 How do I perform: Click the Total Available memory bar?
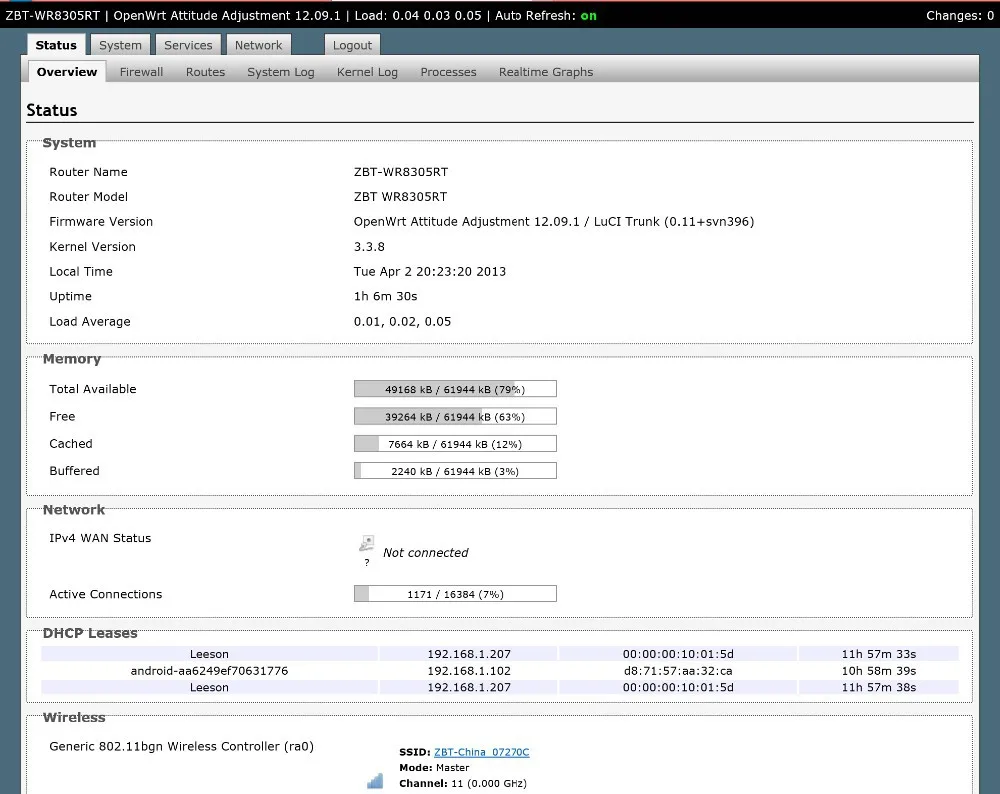455,389
